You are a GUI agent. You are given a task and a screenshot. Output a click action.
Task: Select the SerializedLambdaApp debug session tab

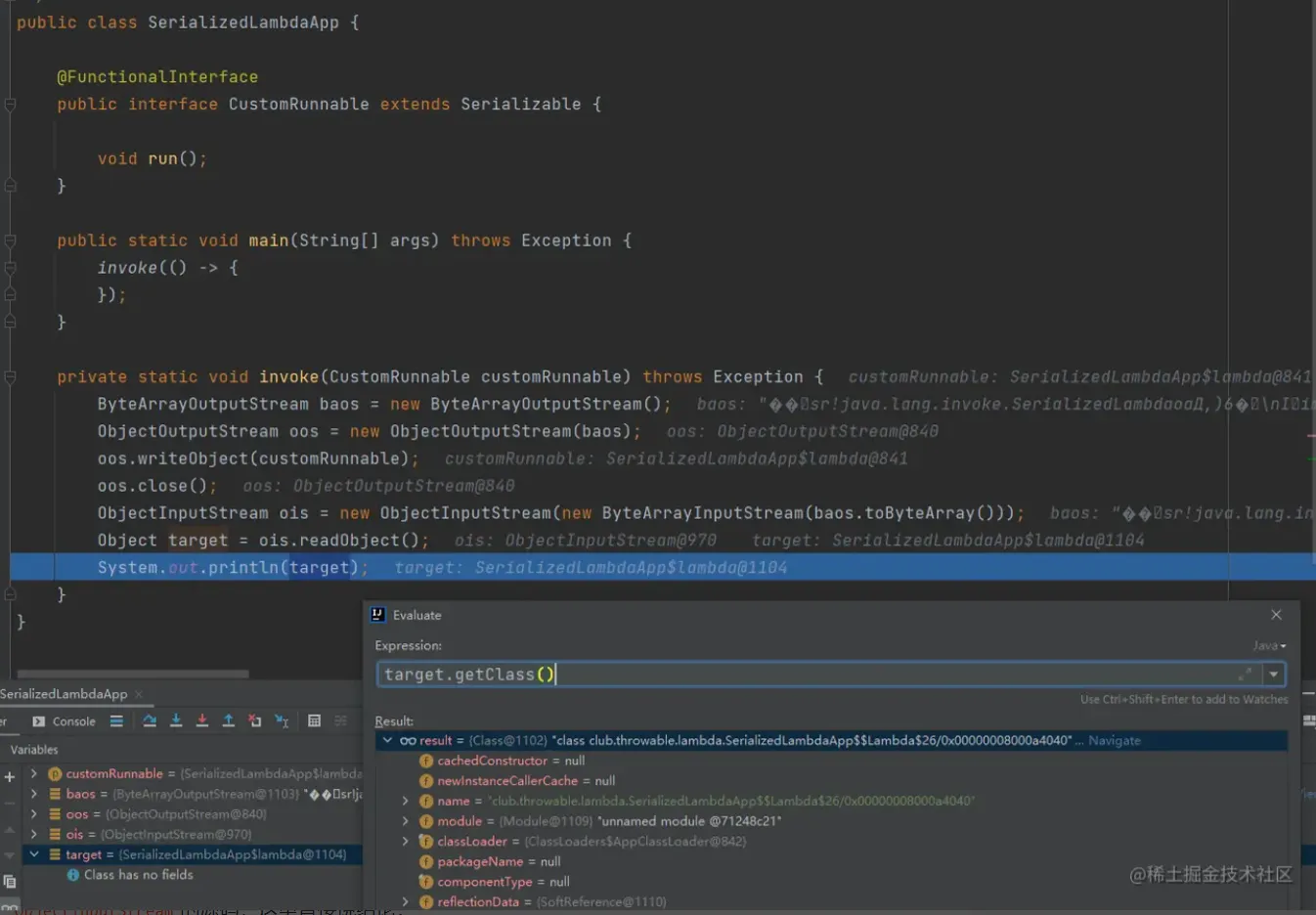(x=64, y=694)
